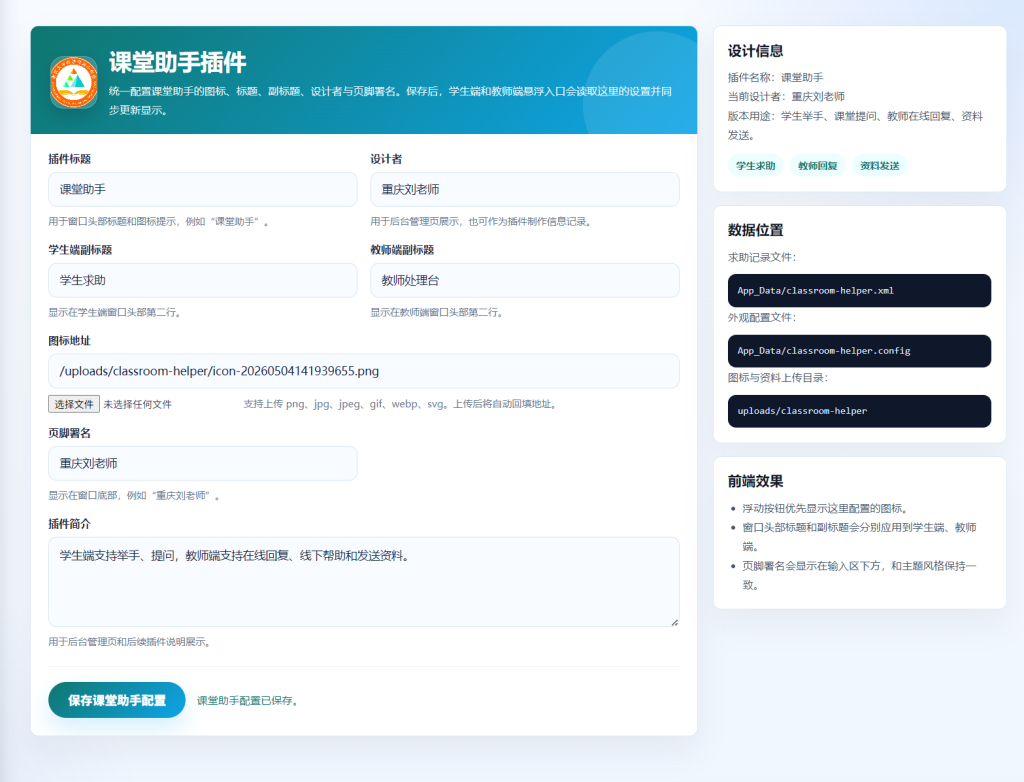Viewport: 1024px width, 782px height.
Task: Click the 支持上传 png、jpg upload hint
Action: [400, 404]
